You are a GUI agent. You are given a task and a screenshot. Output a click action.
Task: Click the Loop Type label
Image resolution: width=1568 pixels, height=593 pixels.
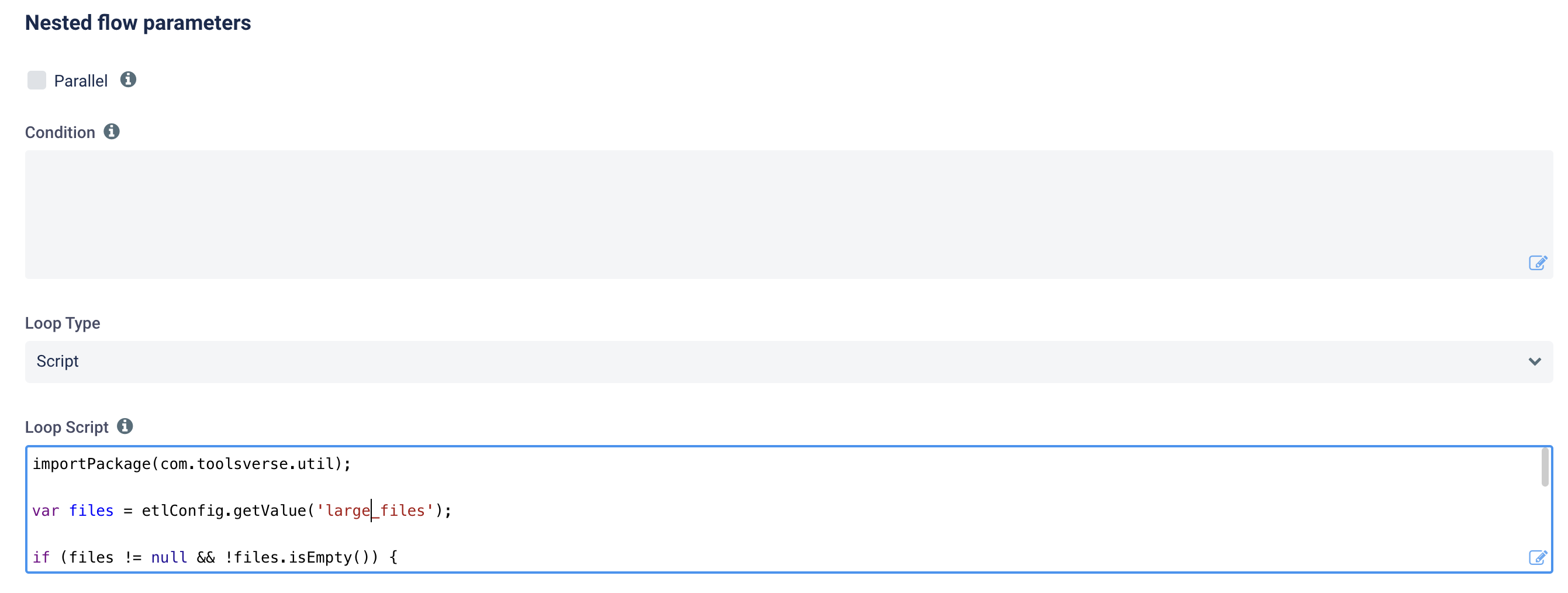(62, 323)
